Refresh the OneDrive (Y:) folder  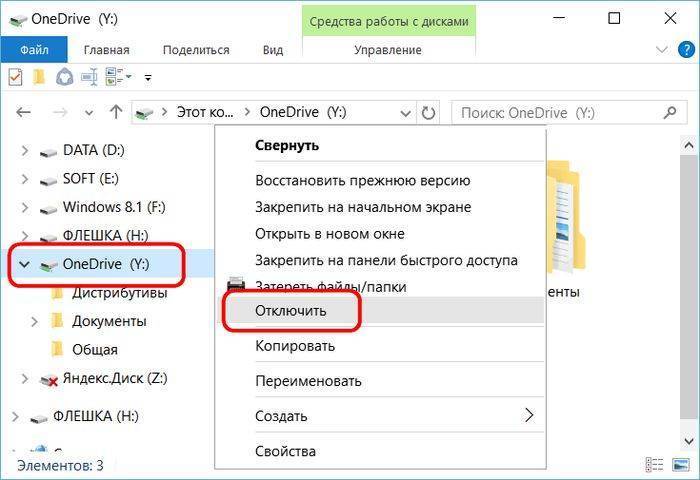point(428,113)
